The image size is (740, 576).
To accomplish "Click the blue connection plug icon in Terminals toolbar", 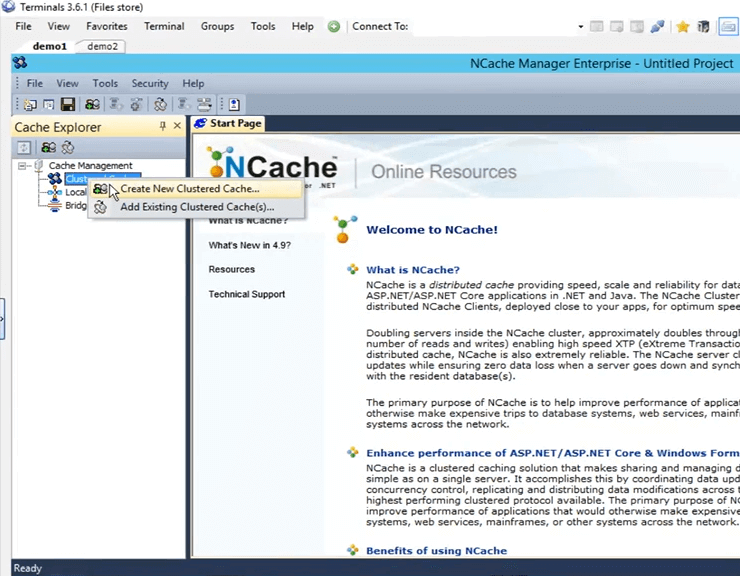I will coord(657,26).
